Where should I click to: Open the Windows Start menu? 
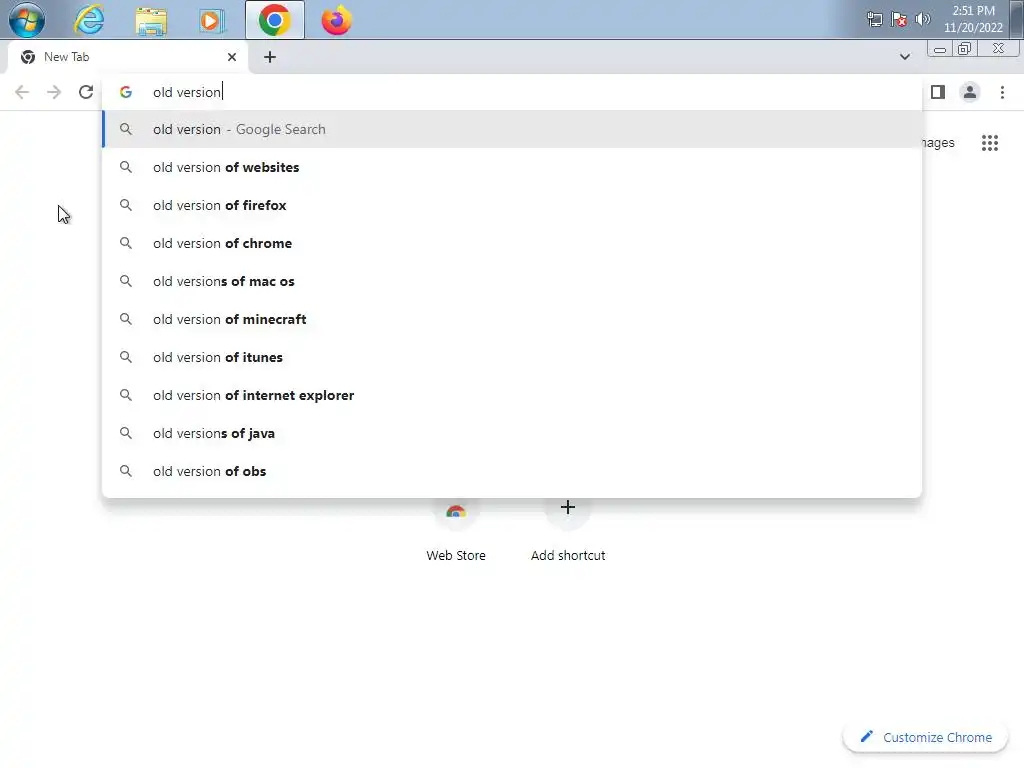[27, 20]
